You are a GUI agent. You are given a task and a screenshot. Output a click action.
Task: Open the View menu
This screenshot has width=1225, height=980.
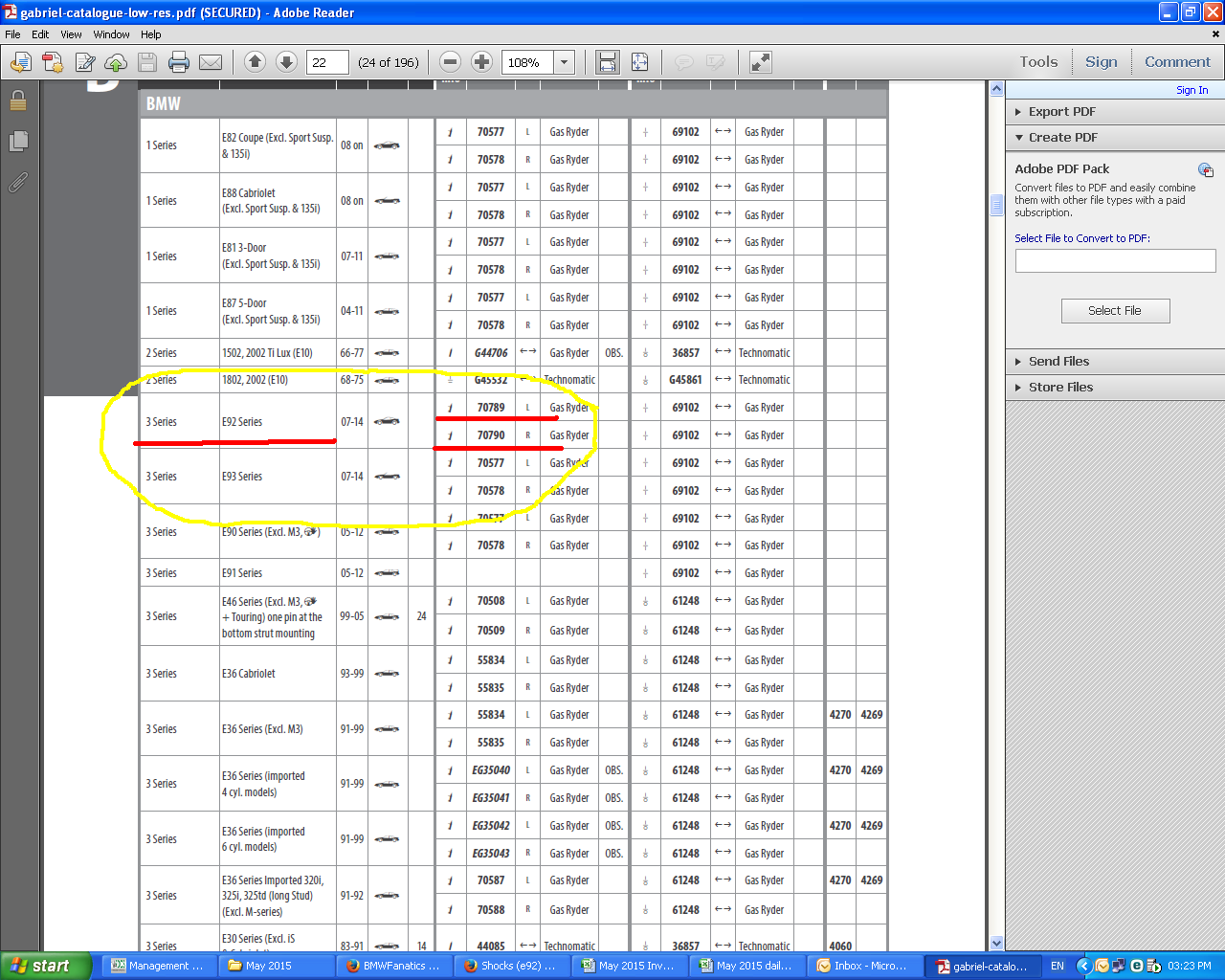point(71,34)
